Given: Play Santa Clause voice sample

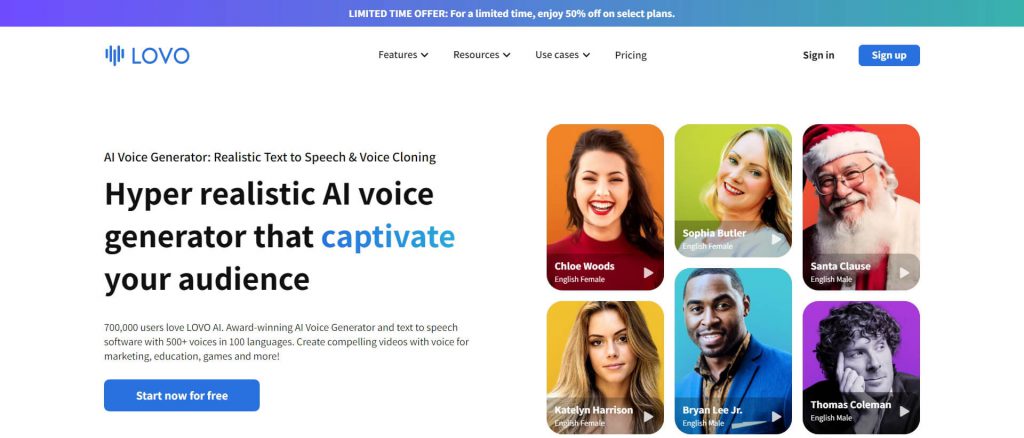Looking at the screenshot, I should coord(904,273).
